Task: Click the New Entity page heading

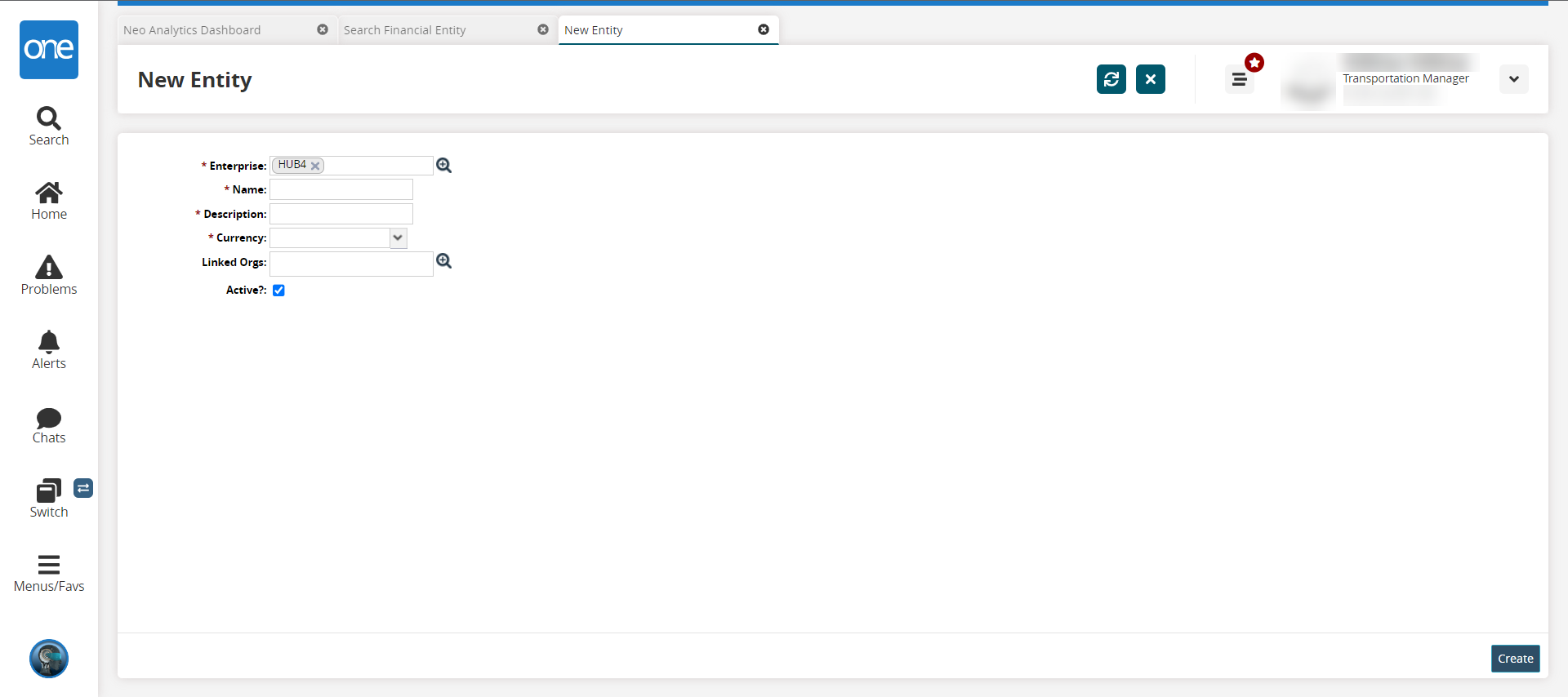Action: (195, 80)
